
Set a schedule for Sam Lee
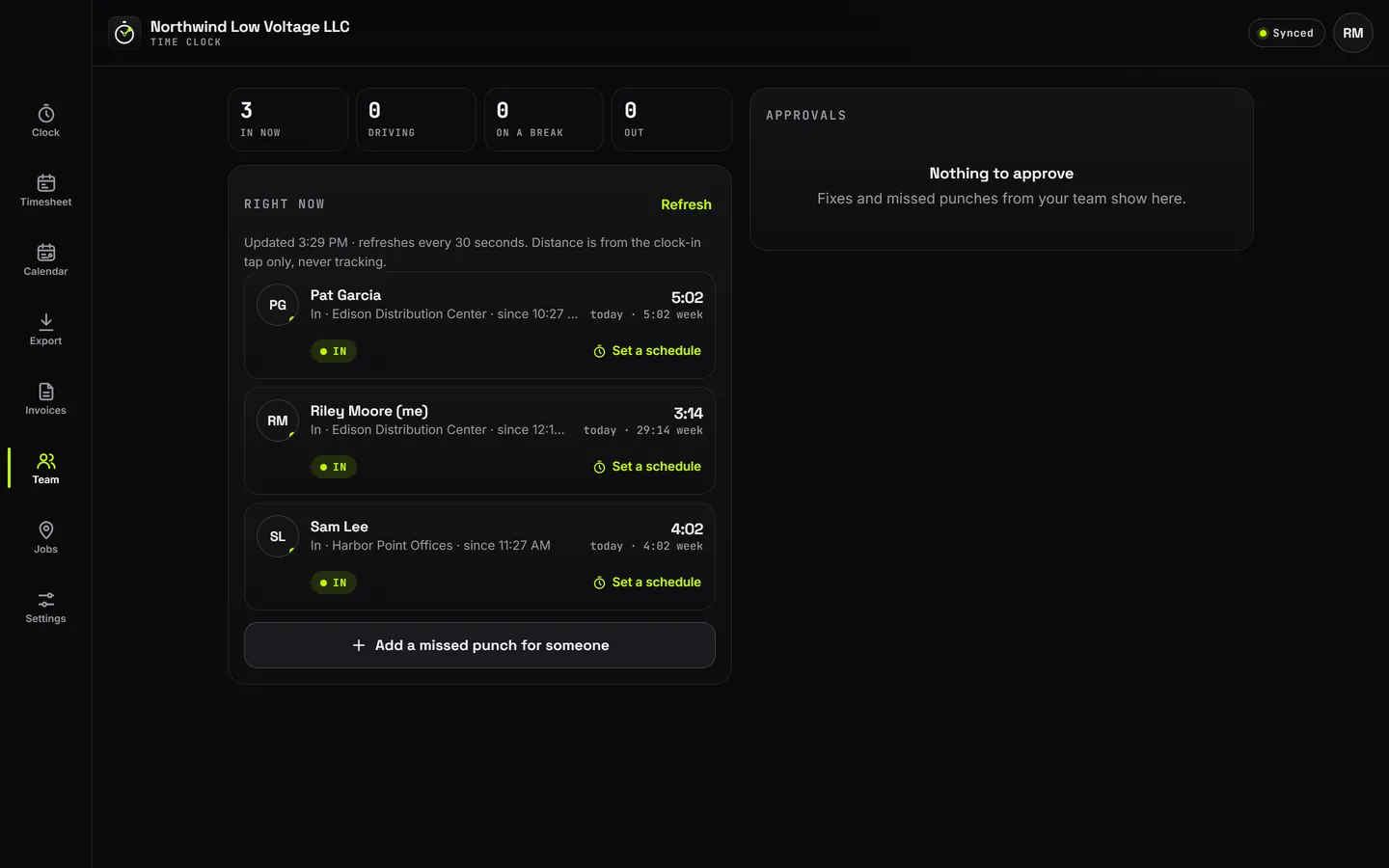coord(647,583)
